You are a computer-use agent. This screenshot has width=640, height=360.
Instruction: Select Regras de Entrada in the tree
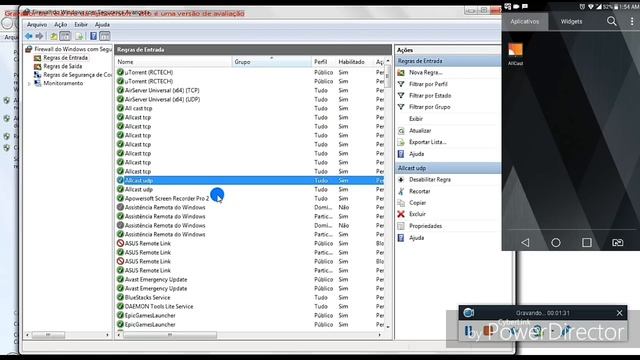pyautogui.click(x=65, y=58)
